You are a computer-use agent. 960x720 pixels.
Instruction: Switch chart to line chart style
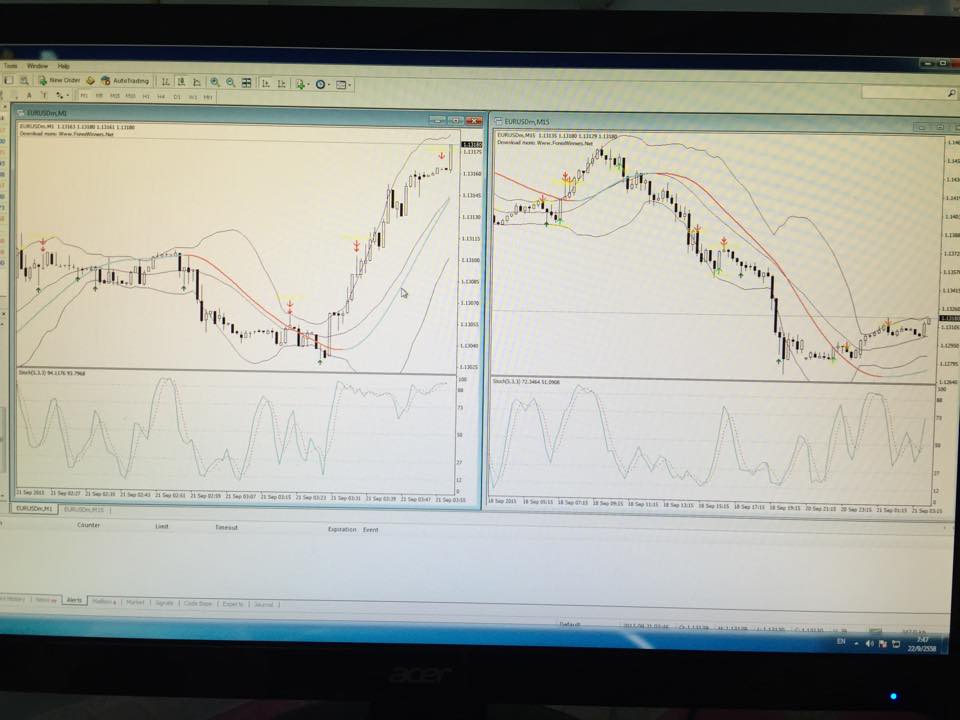point(197,82)
